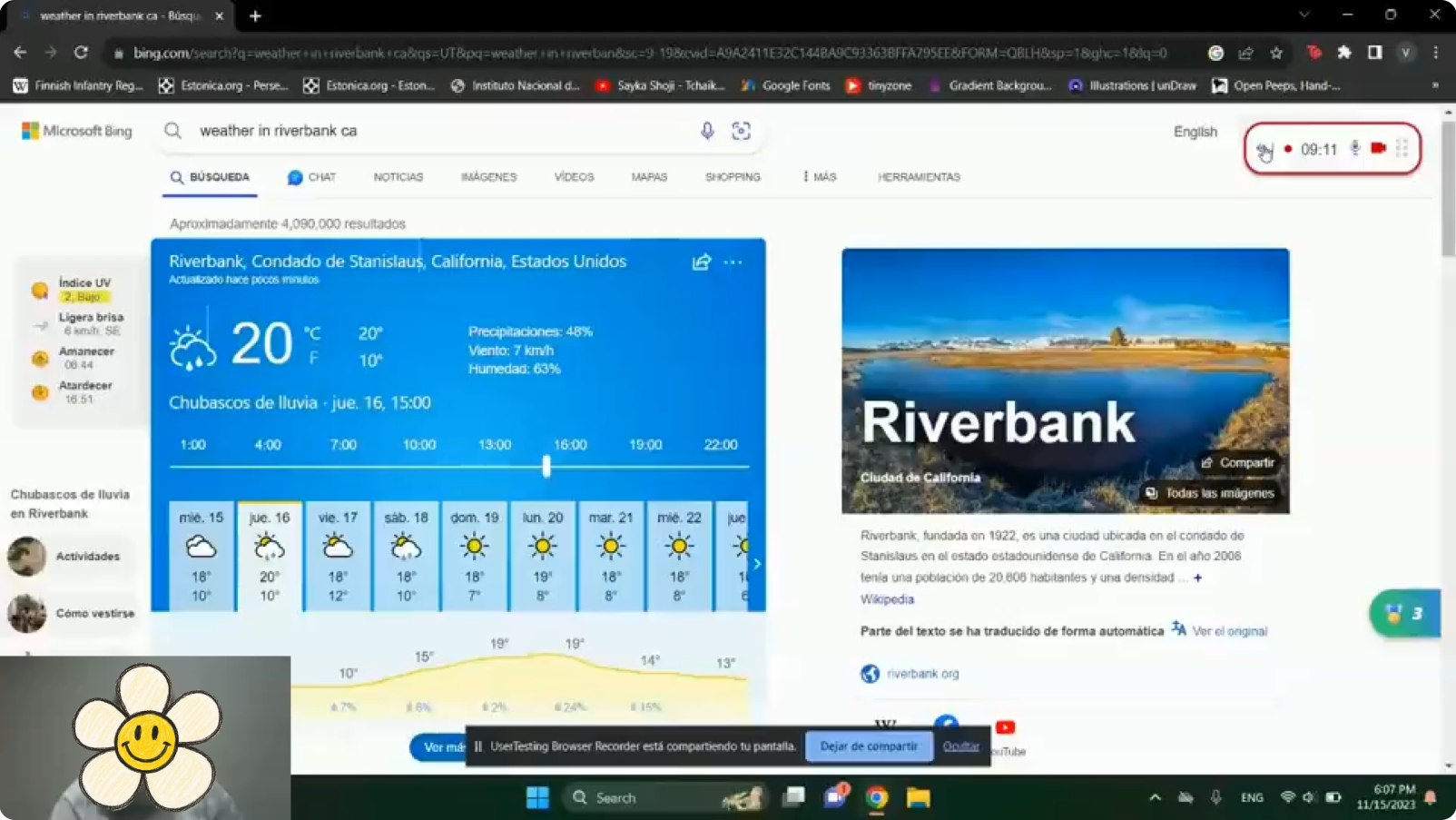Click the recorder red camera icon
The image size is (1456, 820).
pos(1378,148)
